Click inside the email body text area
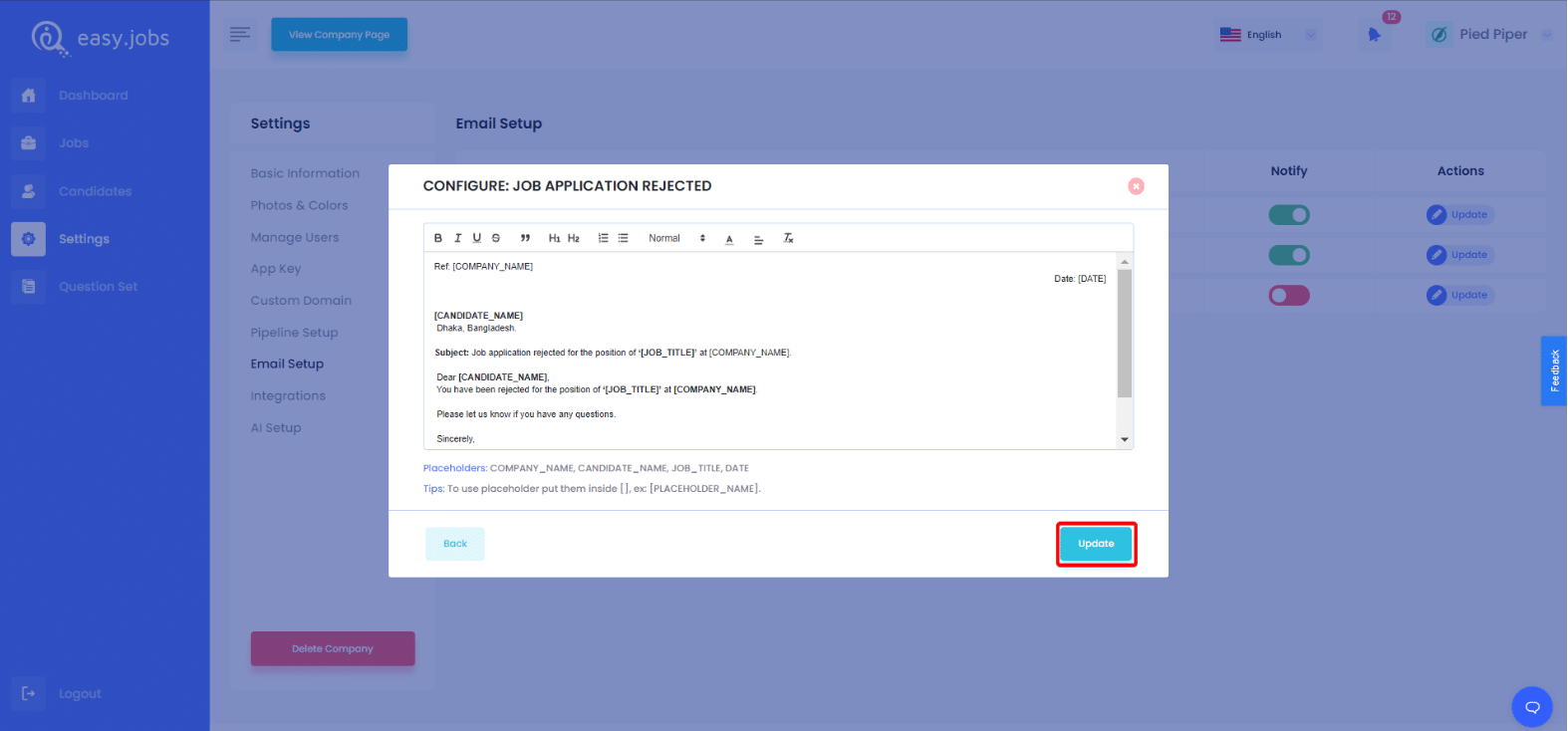The height and width of the screenshot is (731, 1568). click(770, 351)
